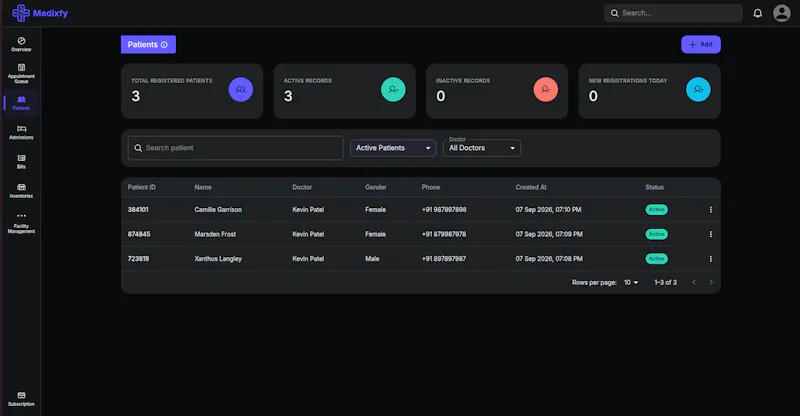Click Kevin Patel in Camille Garrison's row
This screenshot has width=800, height=416.
(x=308, y=210)
